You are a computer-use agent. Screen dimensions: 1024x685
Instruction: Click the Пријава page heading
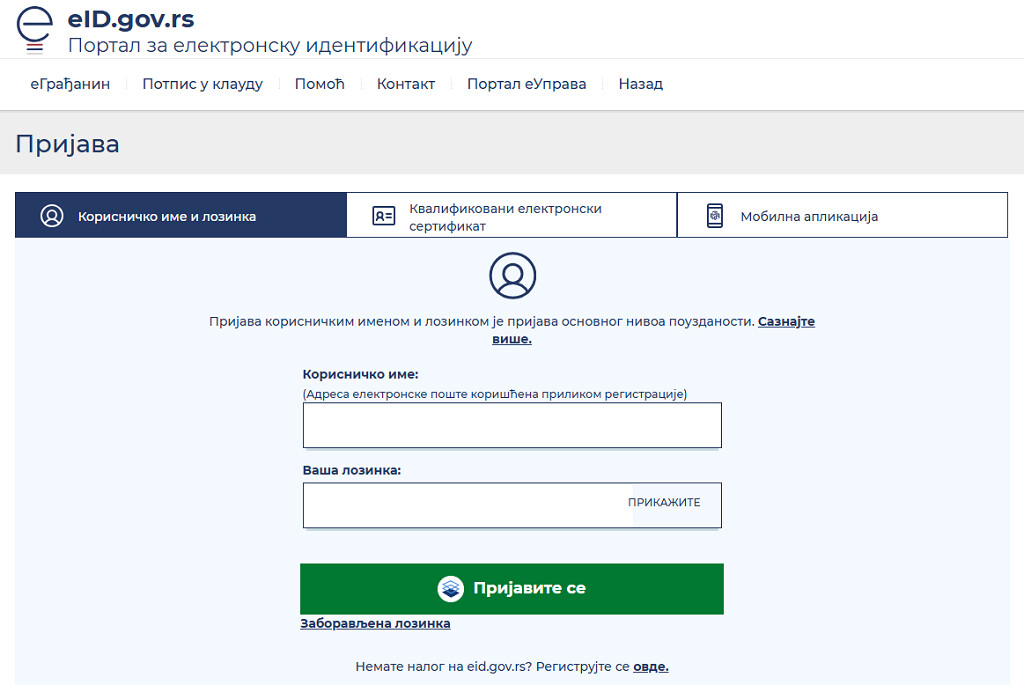67,144
